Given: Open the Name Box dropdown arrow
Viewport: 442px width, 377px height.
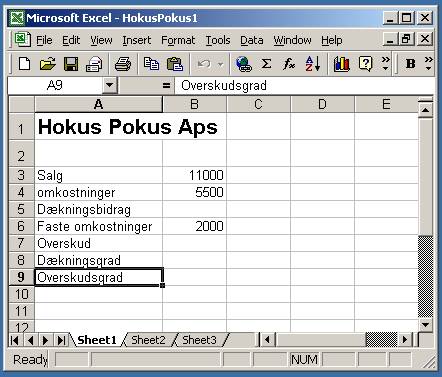Looking at the screenshot, I should click(109, 86).
